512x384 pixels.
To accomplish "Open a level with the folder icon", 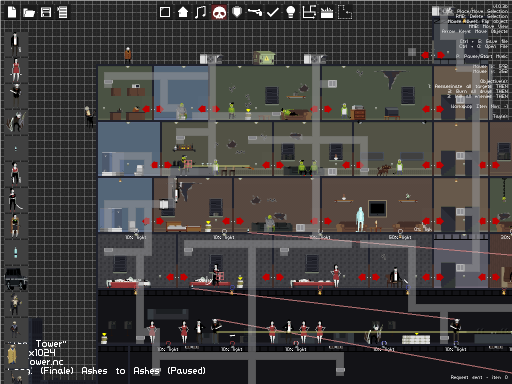I will (x=29, y=13).
